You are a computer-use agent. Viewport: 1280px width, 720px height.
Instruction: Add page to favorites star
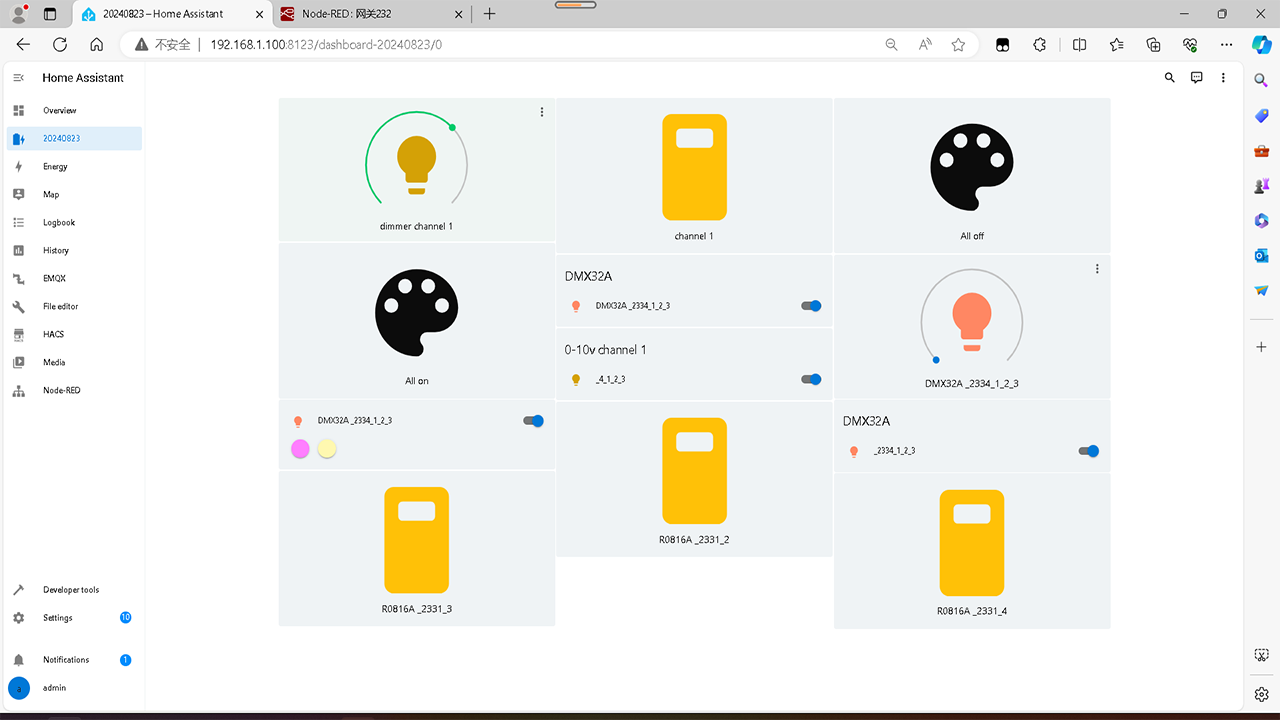[x=958, y=45]
